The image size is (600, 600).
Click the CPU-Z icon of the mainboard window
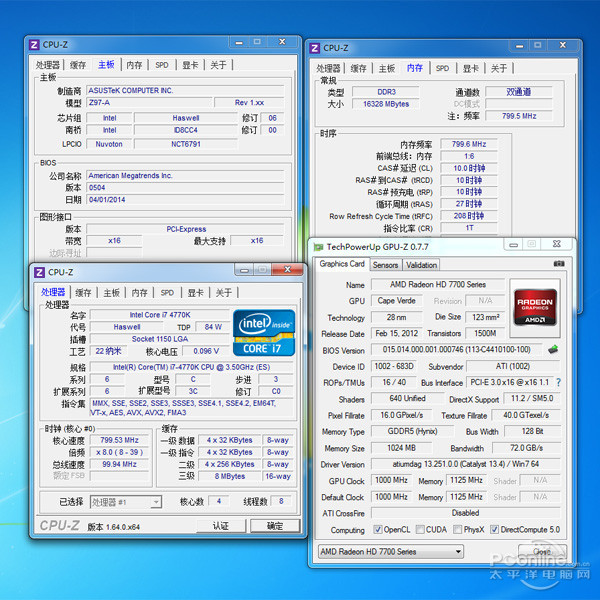coord(34,45)
